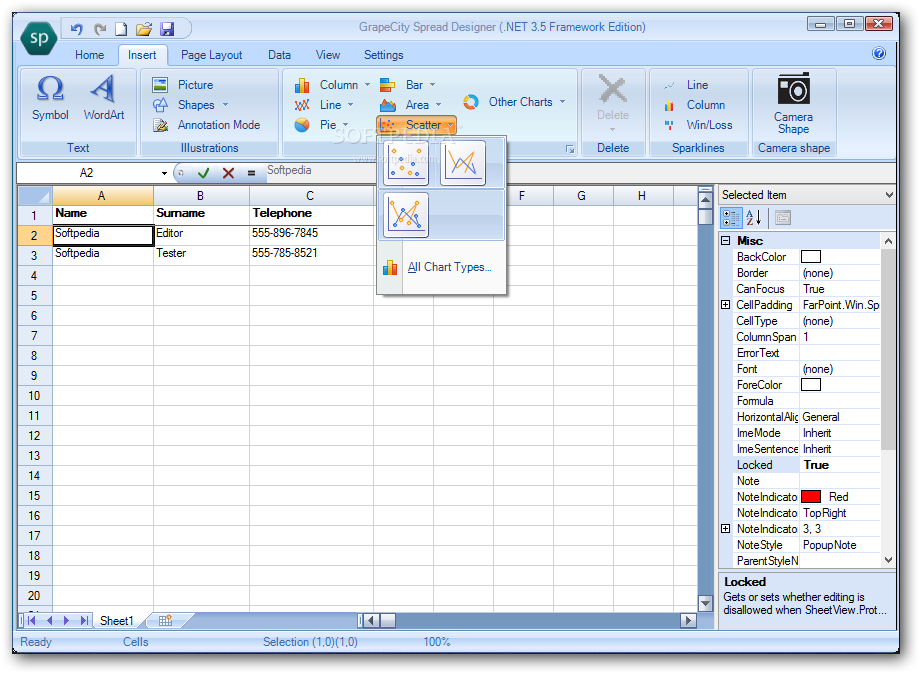Viewport: 920px width, 674px height.
Task: Click the horizontal scrollbar right arrow
Action: click(x=688, y=621)
